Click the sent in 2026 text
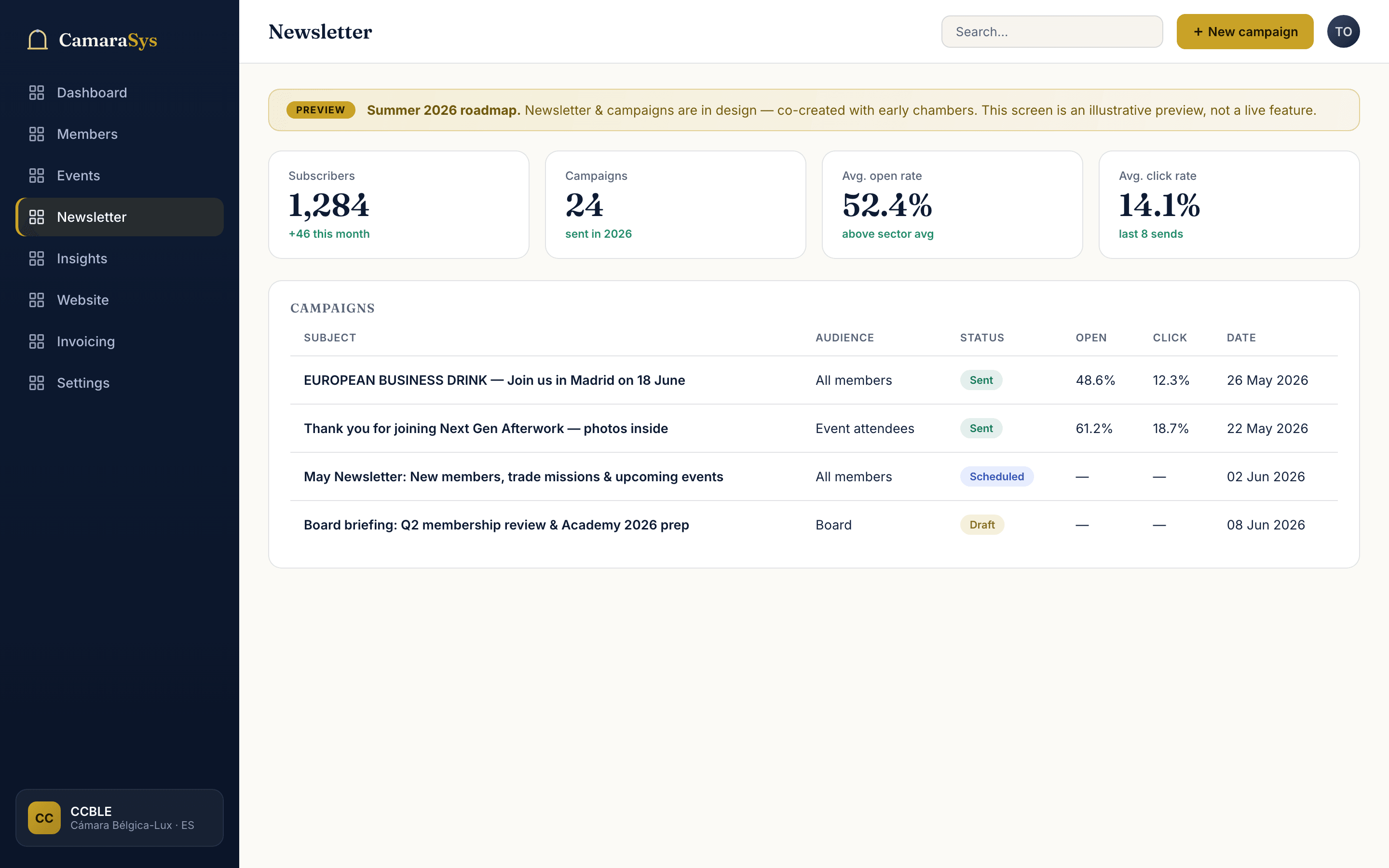Image resolution: width=1389 pixels, height=868 pixels. tap(598, 234)
